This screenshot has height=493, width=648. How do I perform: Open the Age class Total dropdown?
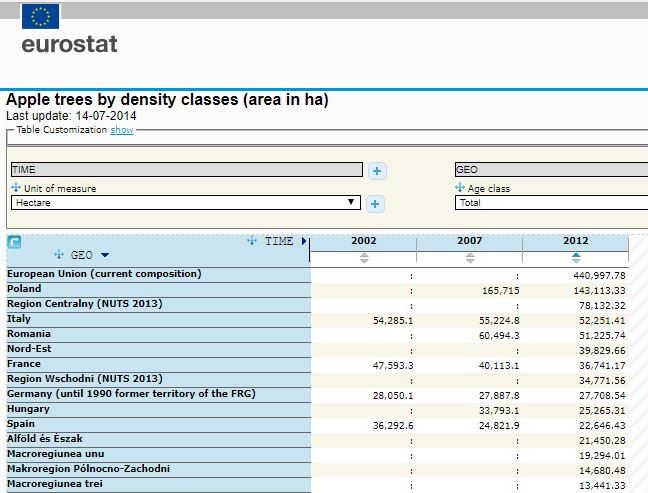551,203
